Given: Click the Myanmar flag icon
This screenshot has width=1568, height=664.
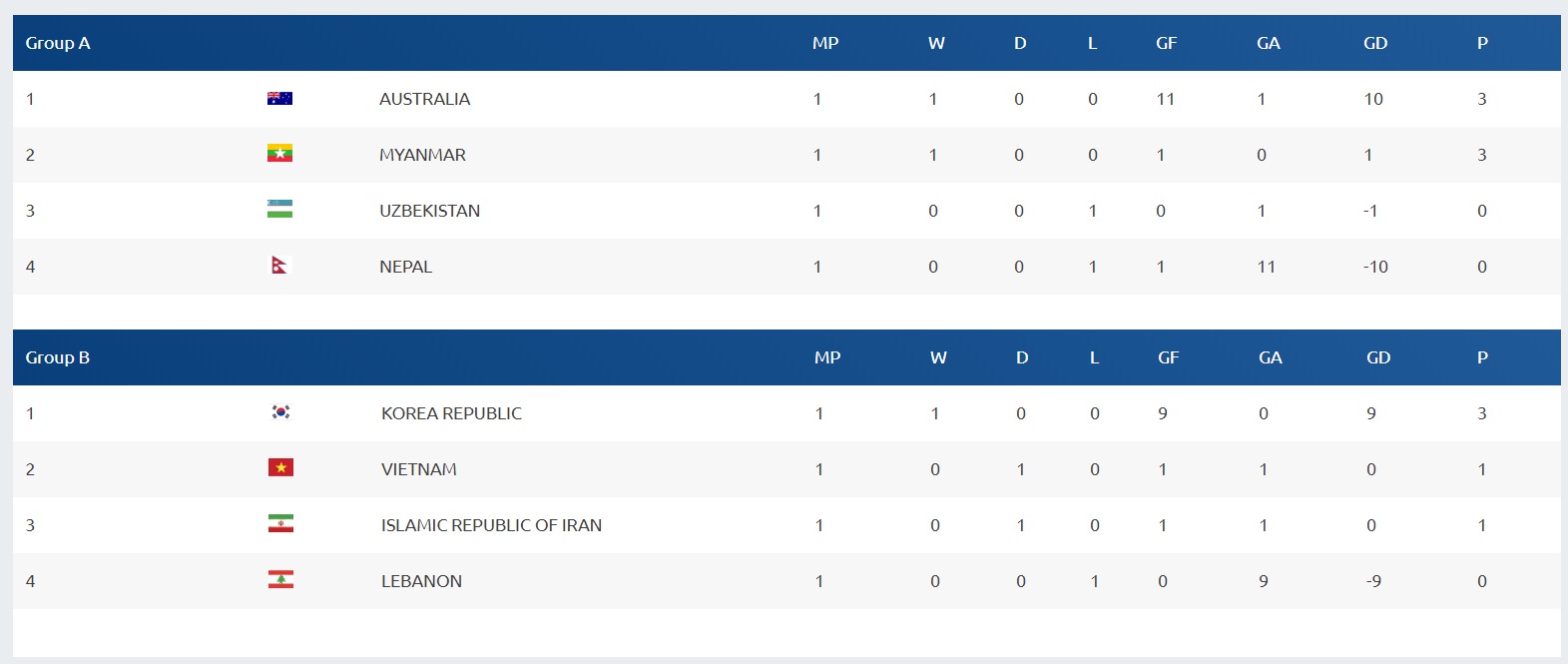Looking at the screenshot, I should 279,154.
